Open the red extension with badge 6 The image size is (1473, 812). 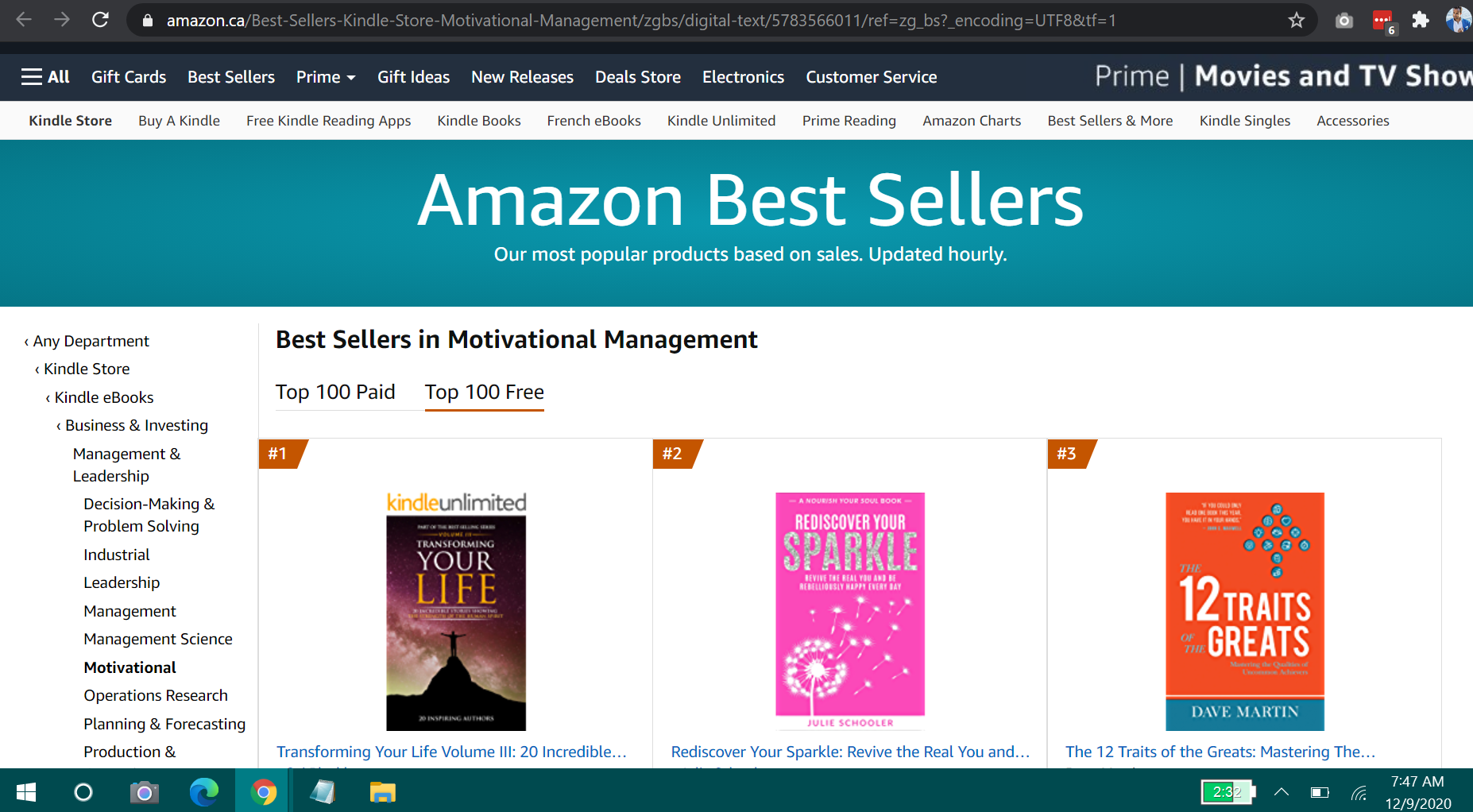(x=1383, y=21)
